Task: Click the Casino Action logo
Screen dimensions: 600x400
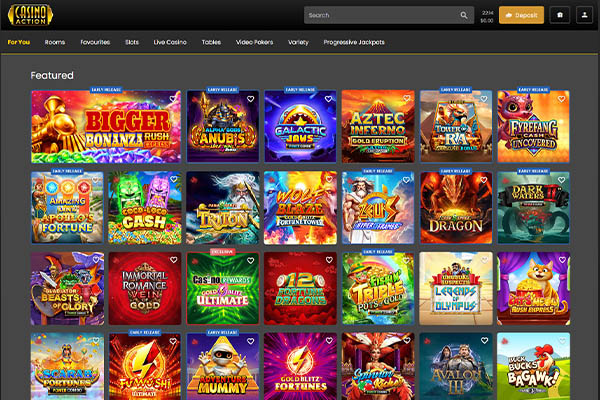Action: pos(27,15)
